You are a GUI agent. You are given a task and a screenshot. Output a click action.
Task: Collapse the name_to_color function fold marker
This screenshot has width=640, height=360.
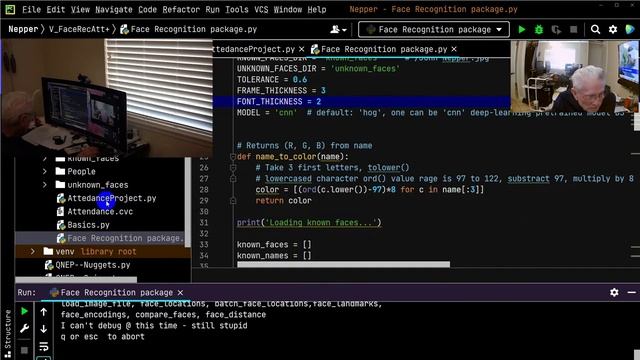(233, 157)
